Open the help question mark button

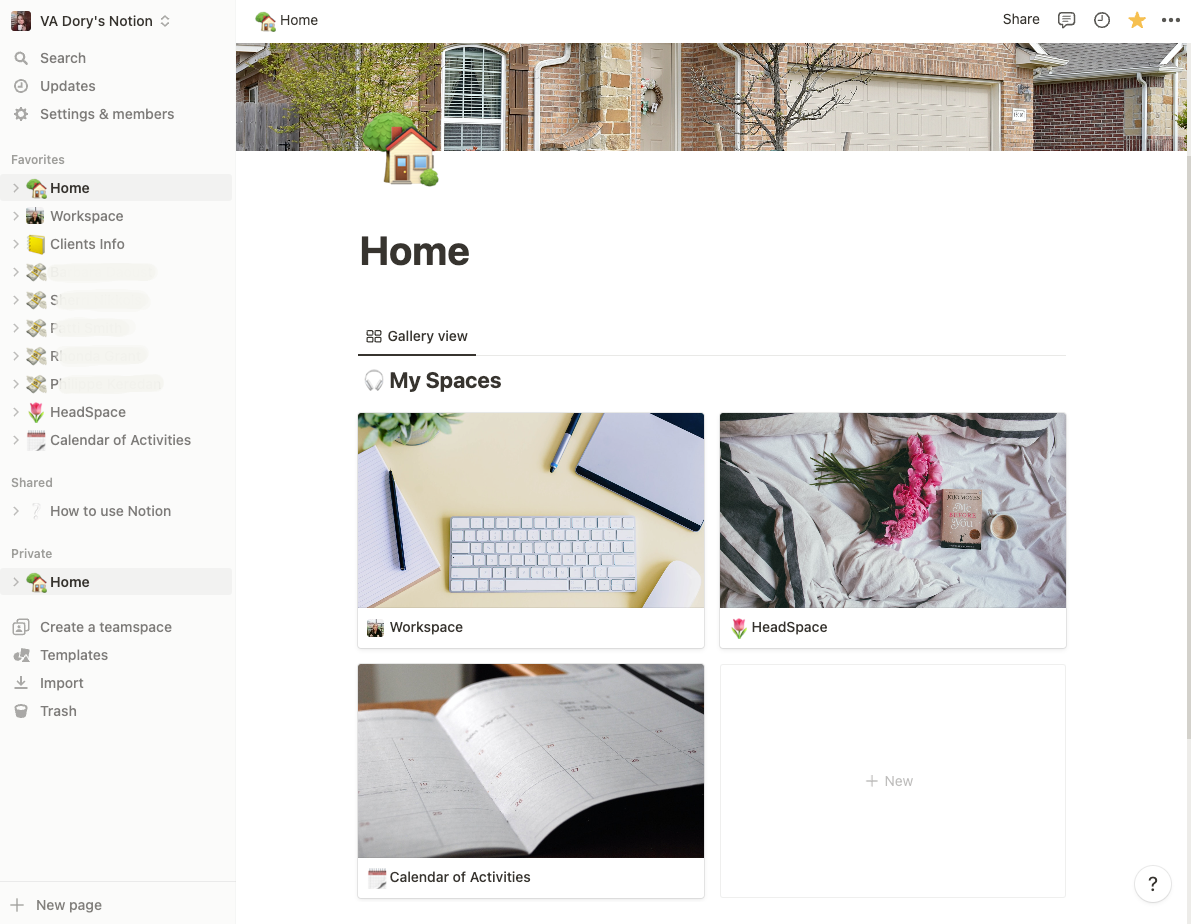point(1152,884)
